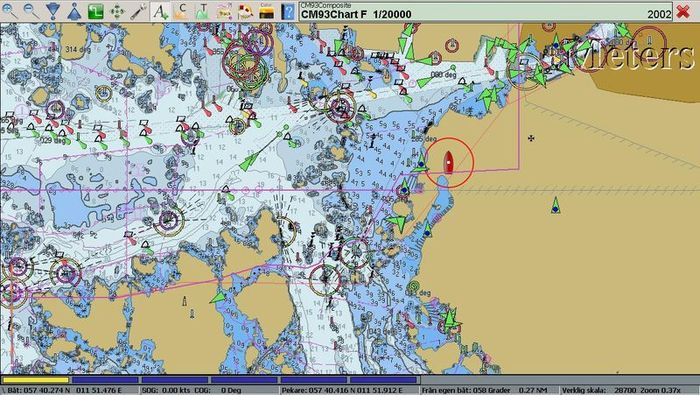Change color scheme with the Color icon

(267, 11)
